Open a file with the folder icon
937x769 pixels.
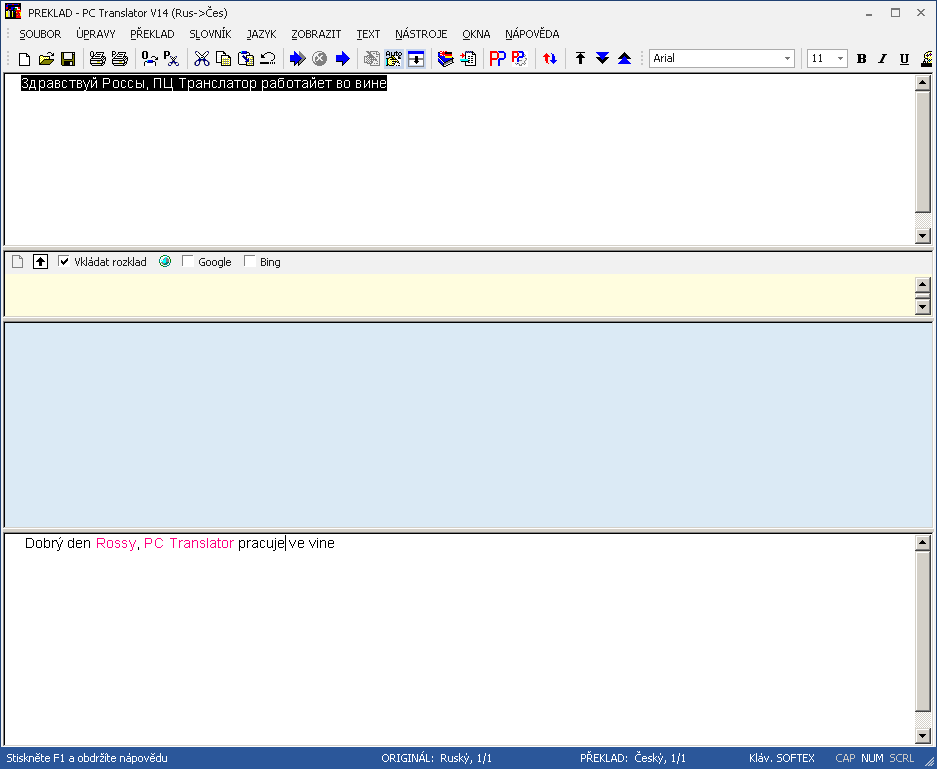point(46,59)
